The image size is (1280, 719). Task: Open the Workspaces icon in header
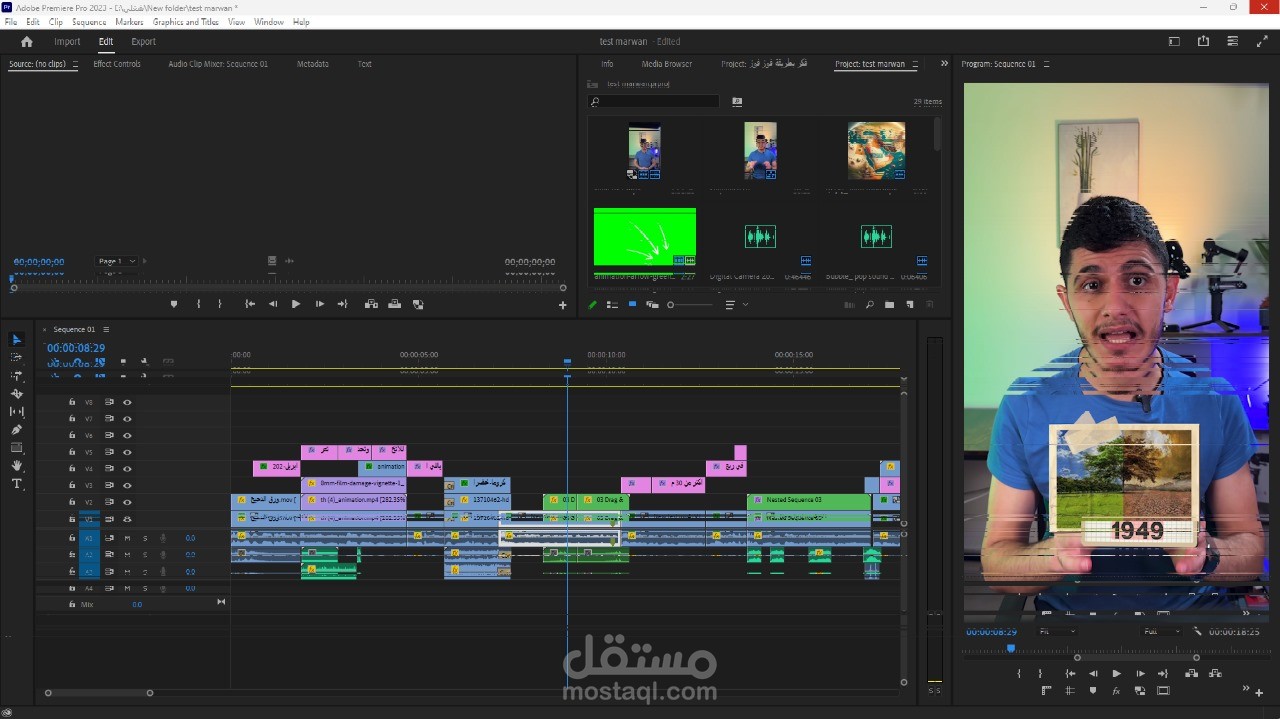pyautogui.click(x=1174, y=42)
